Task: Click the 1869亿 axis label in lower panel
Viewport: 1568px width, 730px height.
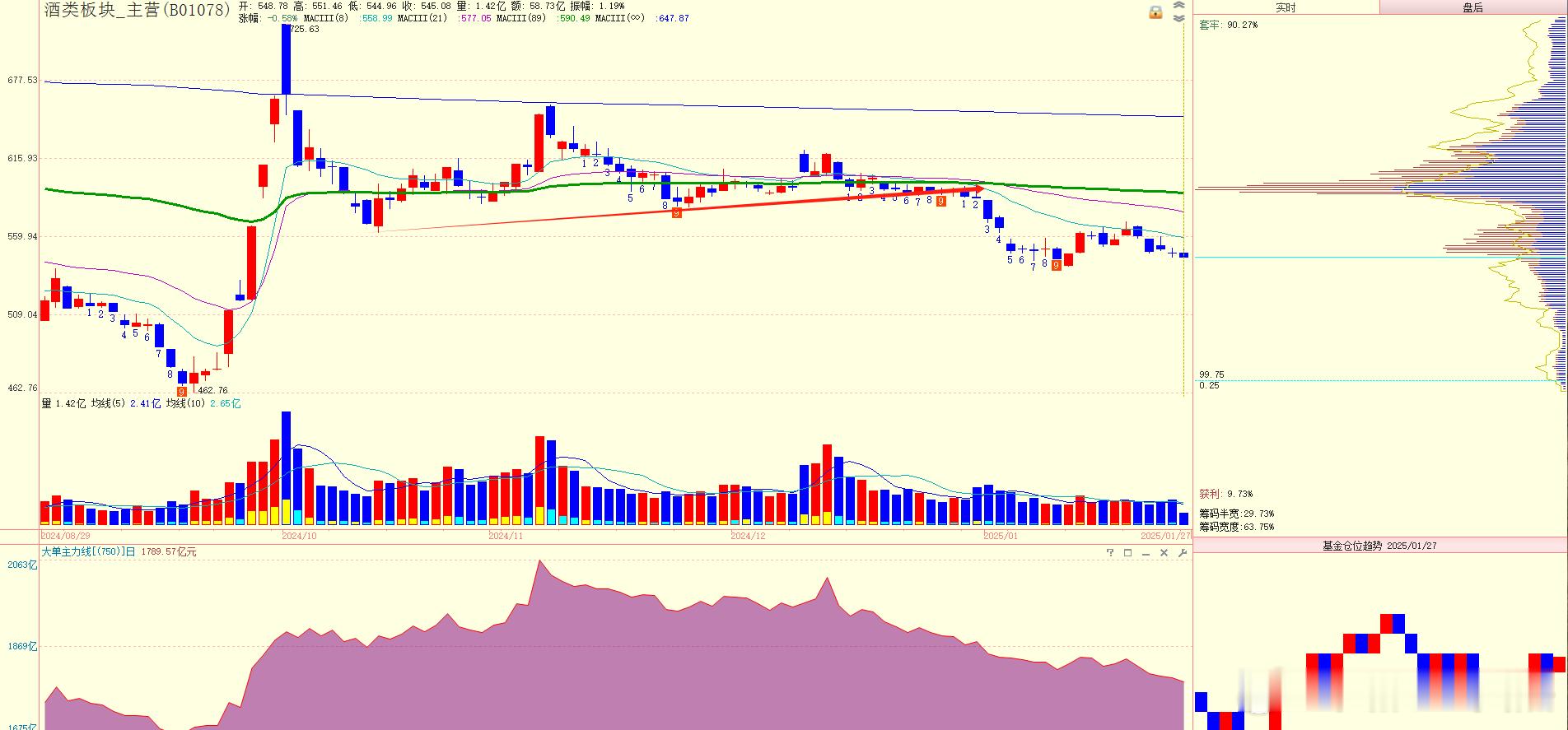Action: 22,647
